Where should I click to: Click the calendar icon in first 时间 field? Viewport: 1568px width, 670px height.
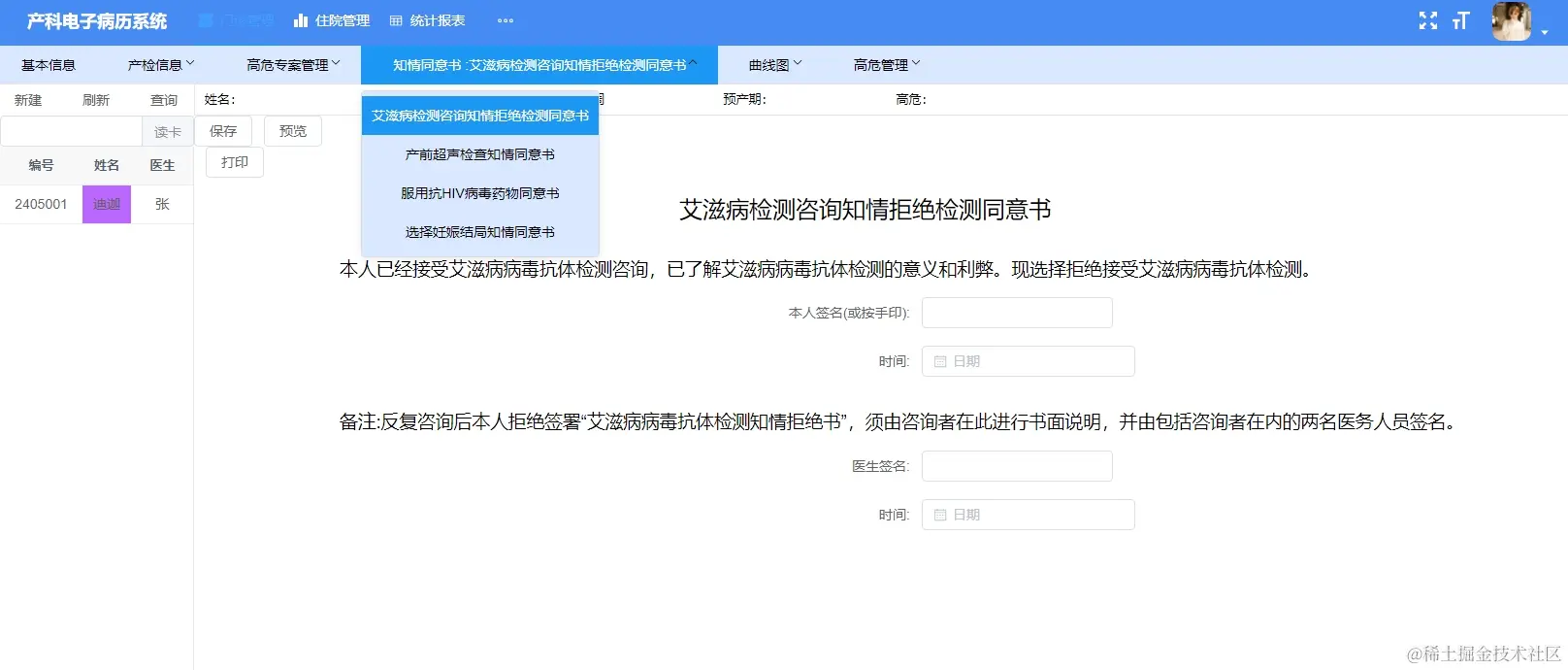tap(940, 361)
